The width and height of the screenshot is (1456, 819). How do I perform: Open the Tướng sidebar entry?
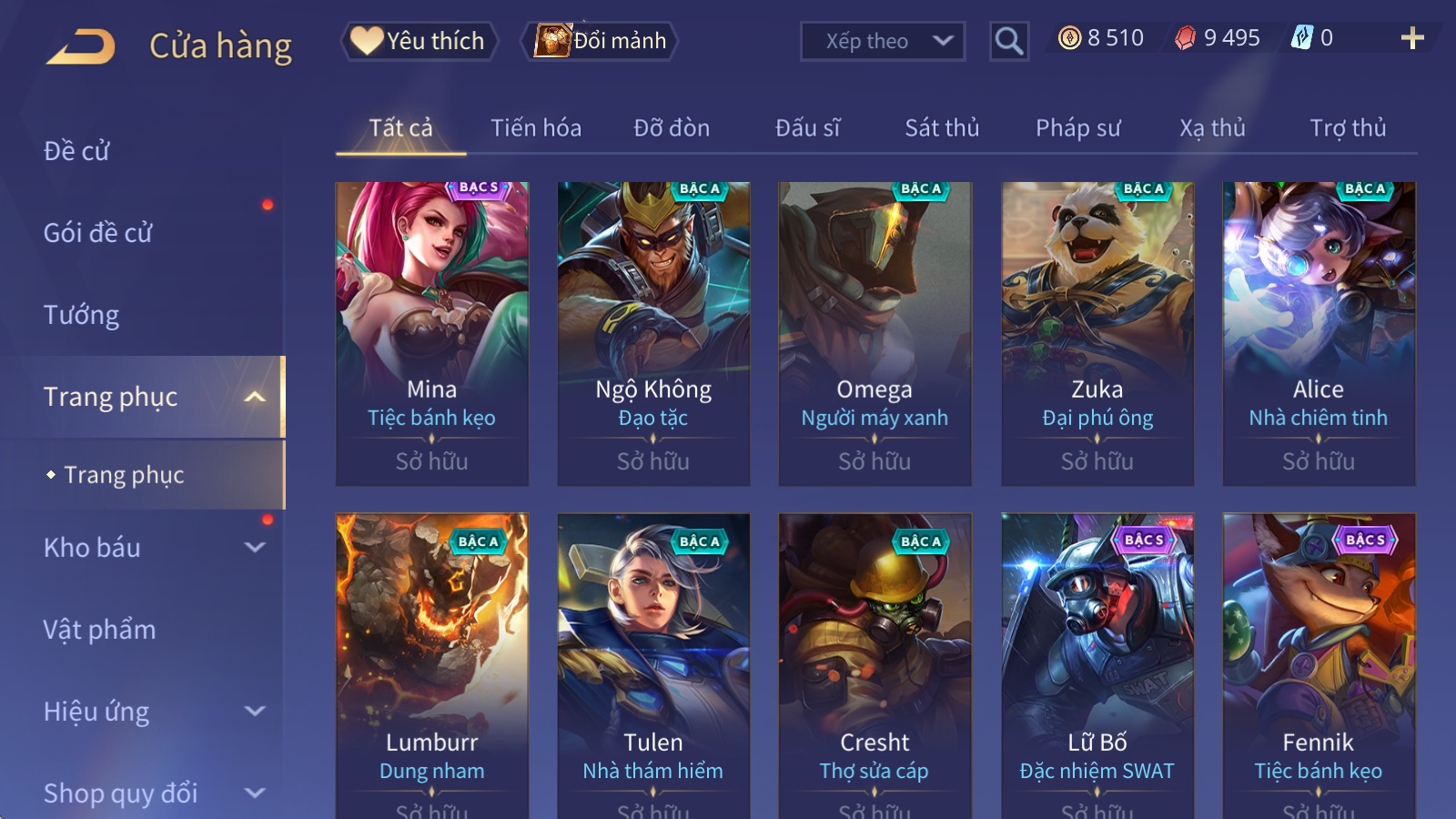tap(81, 315)
